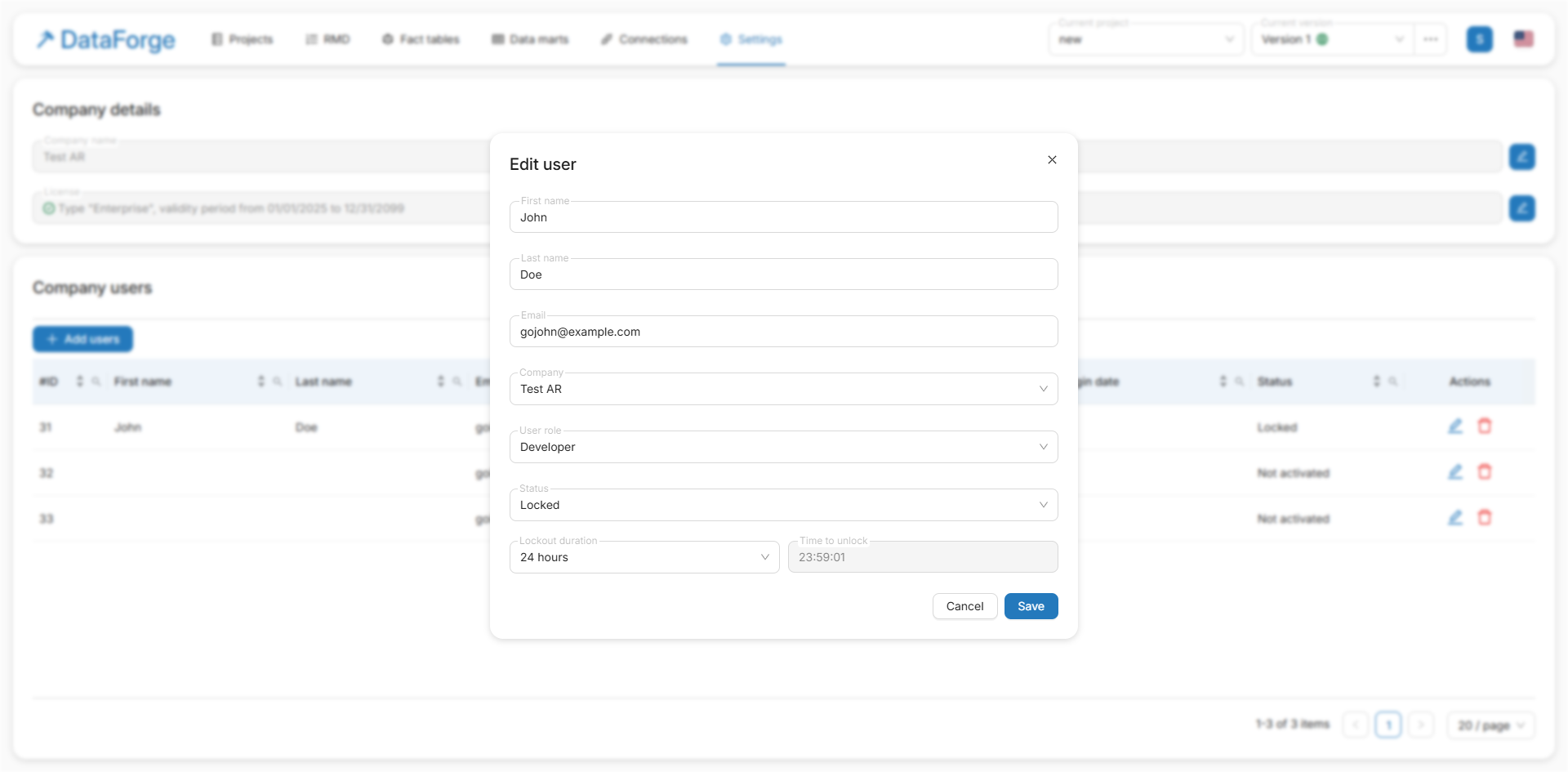Expand the Company dropdown showing Test AR
The height and width of the screenshot is (772, 1568).
(x=783, y=389)
